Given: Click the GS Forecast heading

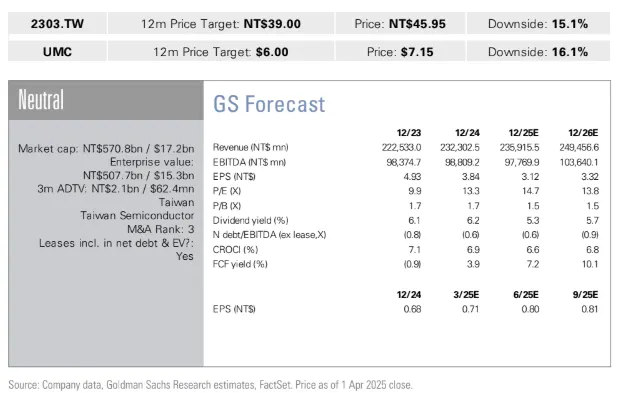Looking at the screenshot, I should click(x=269, y=104).
